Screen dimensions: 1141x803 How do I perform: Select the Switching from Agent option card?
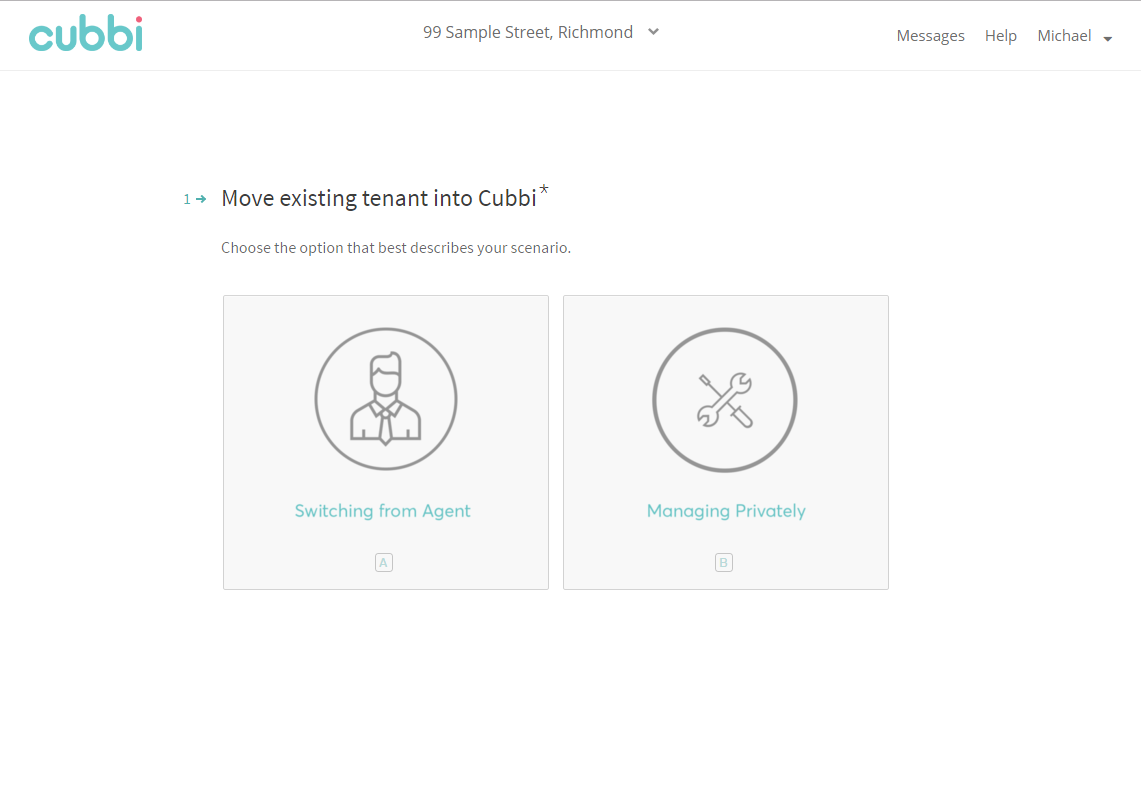click(386, 442)
